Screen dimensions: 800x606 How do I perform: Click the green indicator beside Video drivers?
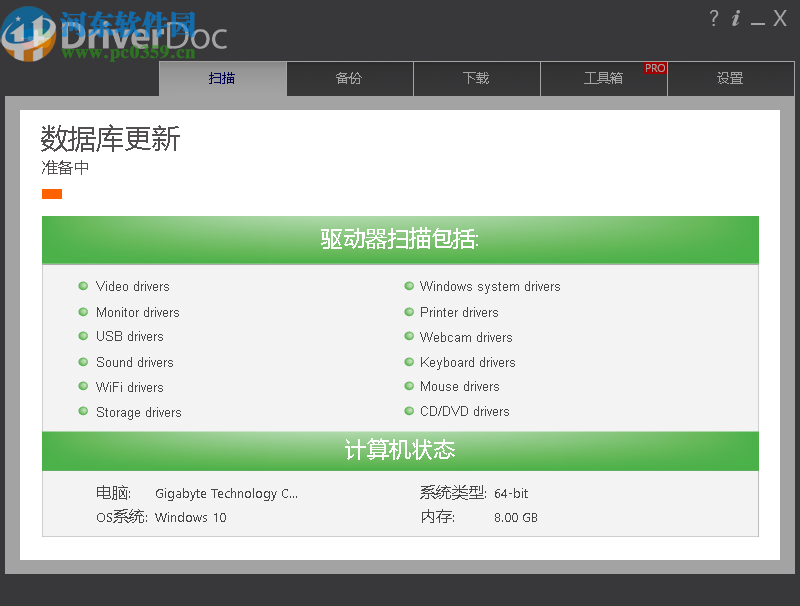point(83,286)
